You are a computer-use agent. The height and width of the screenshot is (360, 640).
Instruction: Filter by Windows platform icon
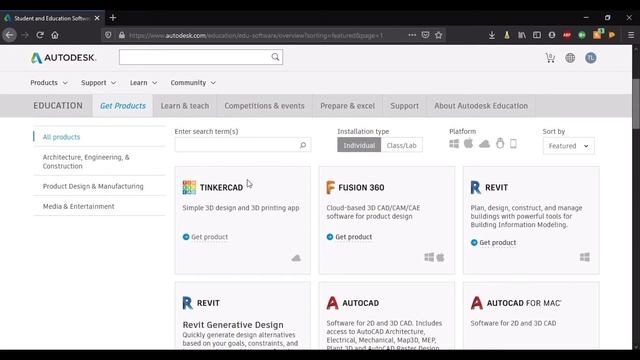454,144
